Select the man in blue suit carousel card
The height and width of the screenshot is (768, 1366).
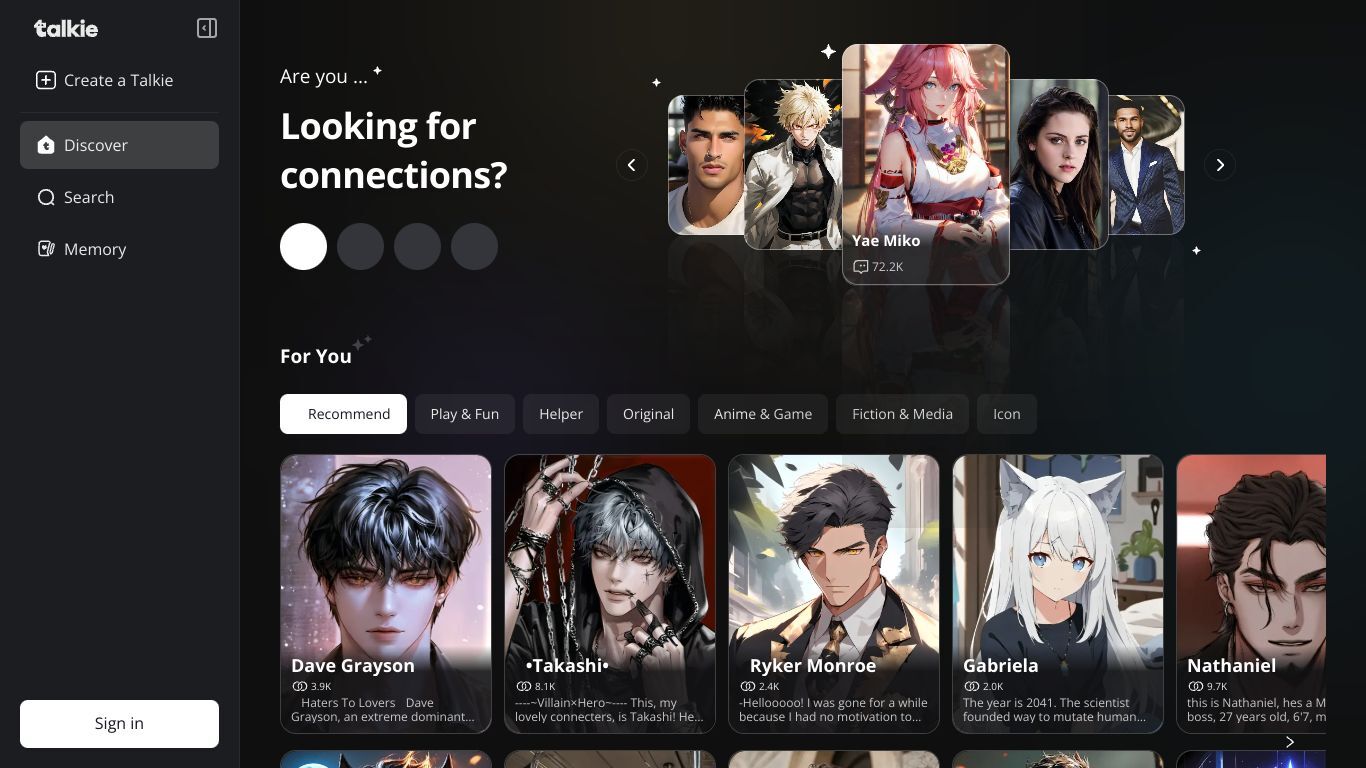click(x=1147, y=165)
